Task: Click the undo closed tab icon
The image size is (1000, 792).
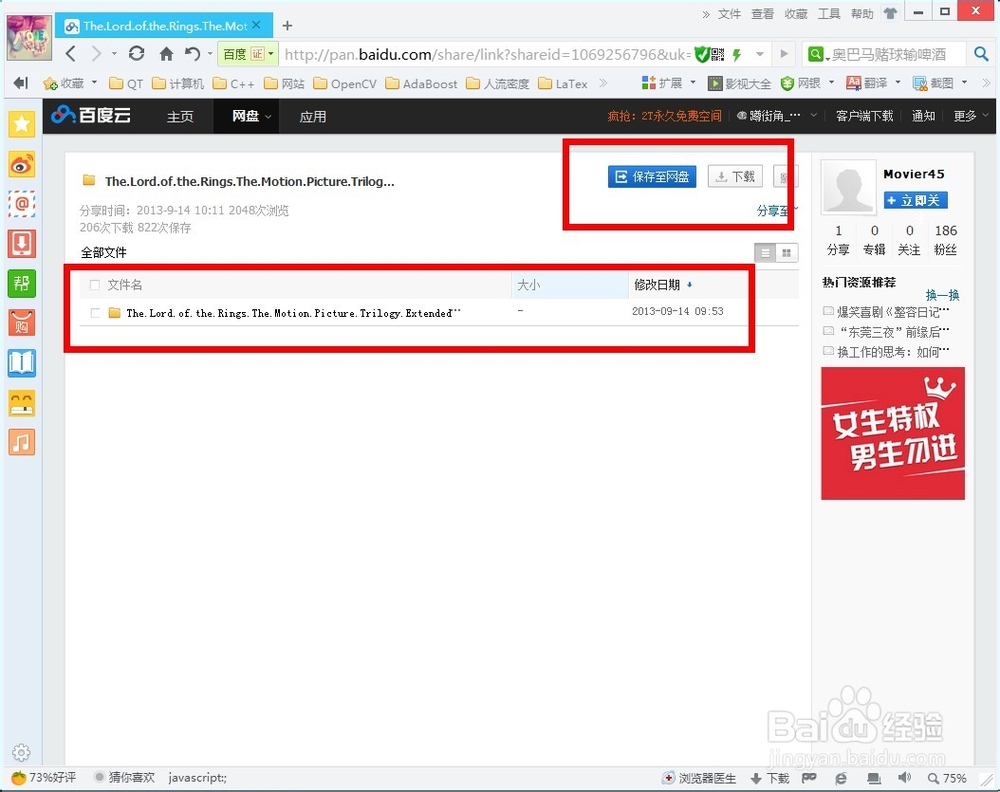Action: click(x=192, y=54)
